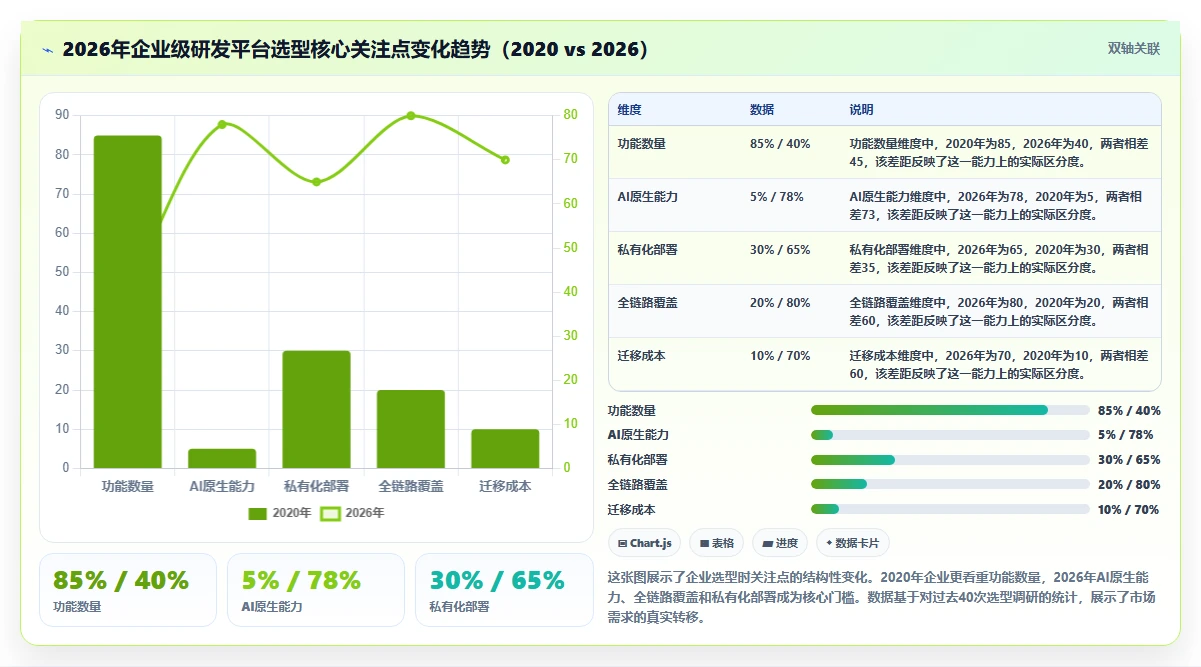Click the 数据 column header
This screenshot has width=1201, height=667.
[x=761, y=110]
